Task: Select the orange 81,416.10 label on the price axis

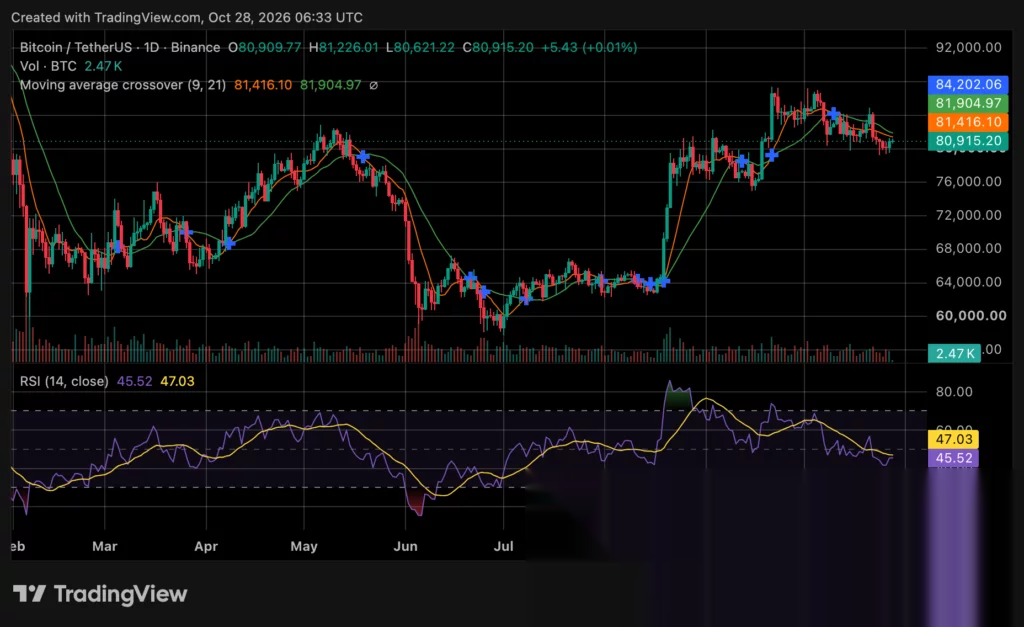Action: (x=968, y=122)
